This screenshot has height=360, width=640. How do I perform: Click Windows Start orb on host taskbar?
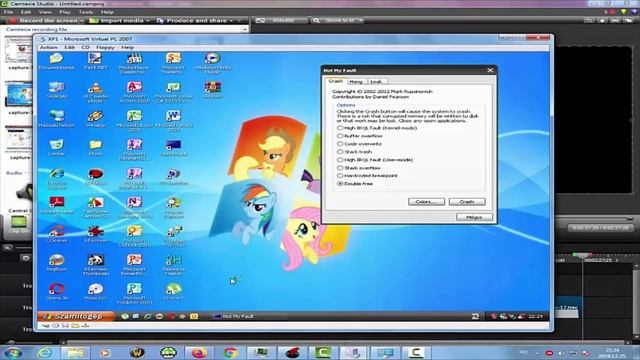pos(12,353)
